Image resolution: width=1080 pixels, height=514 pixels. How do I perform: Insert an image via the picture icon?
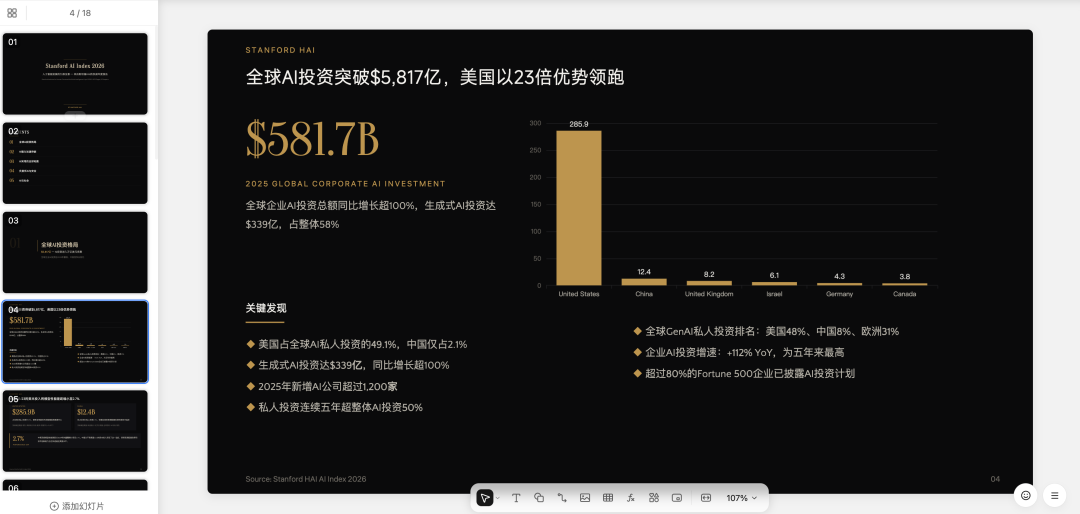click(585, 498)
